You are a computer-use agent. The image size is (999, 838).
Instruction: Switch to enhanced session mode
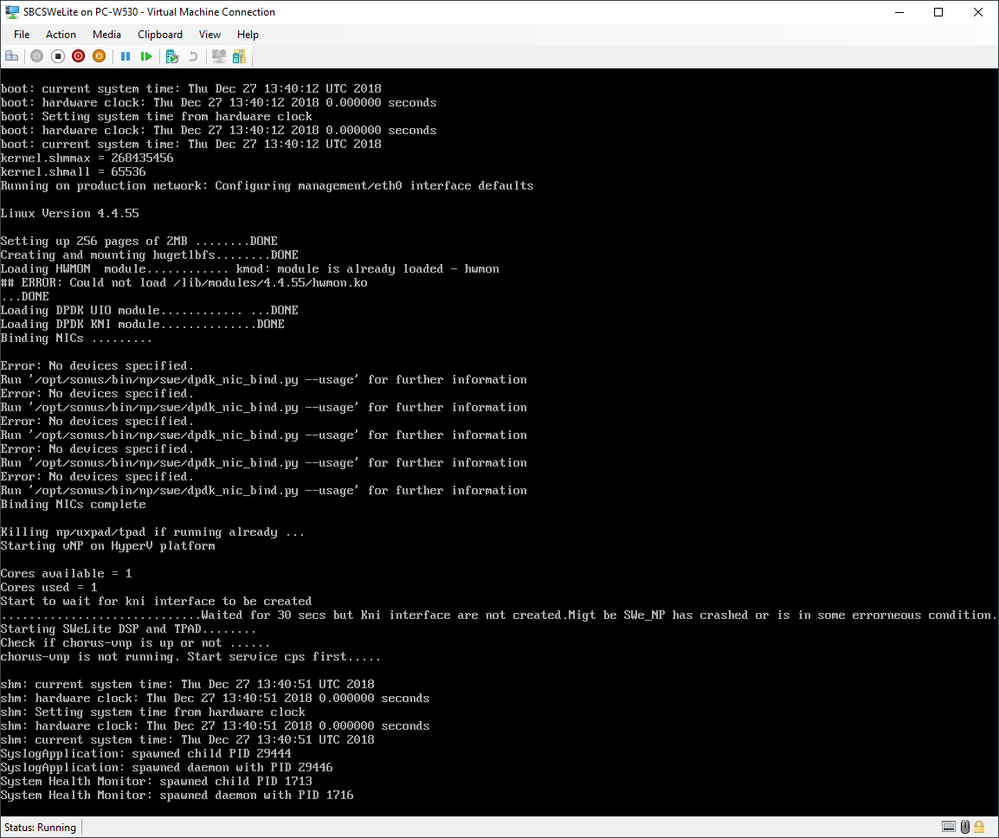218,56
